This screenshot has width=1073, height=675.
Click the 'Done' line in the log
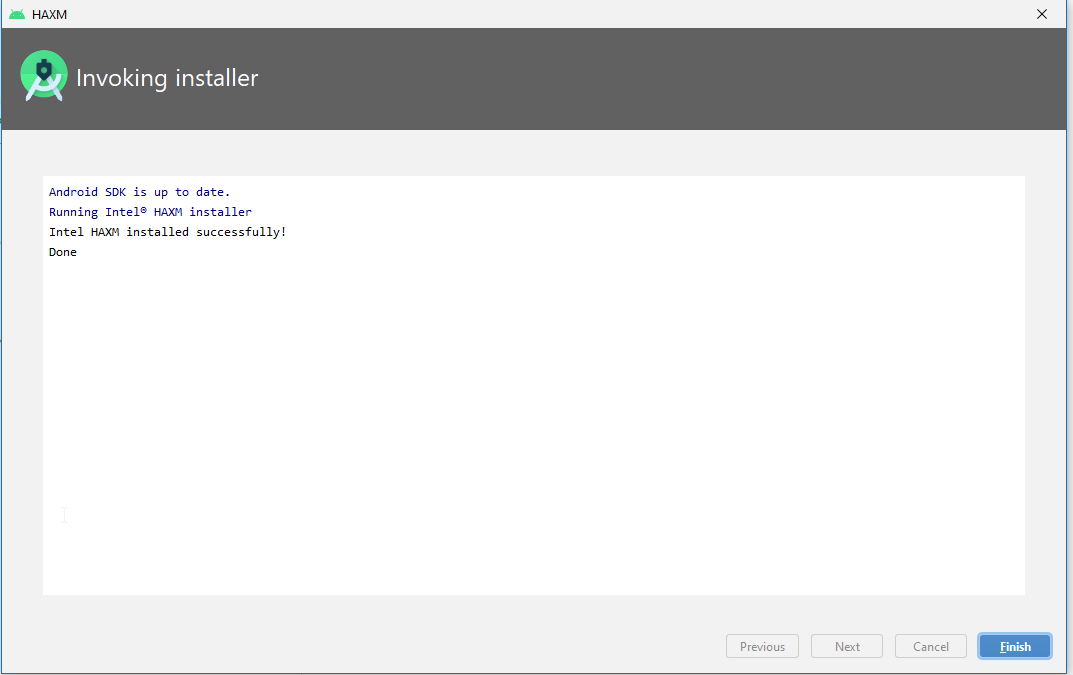tap(63, 252)
